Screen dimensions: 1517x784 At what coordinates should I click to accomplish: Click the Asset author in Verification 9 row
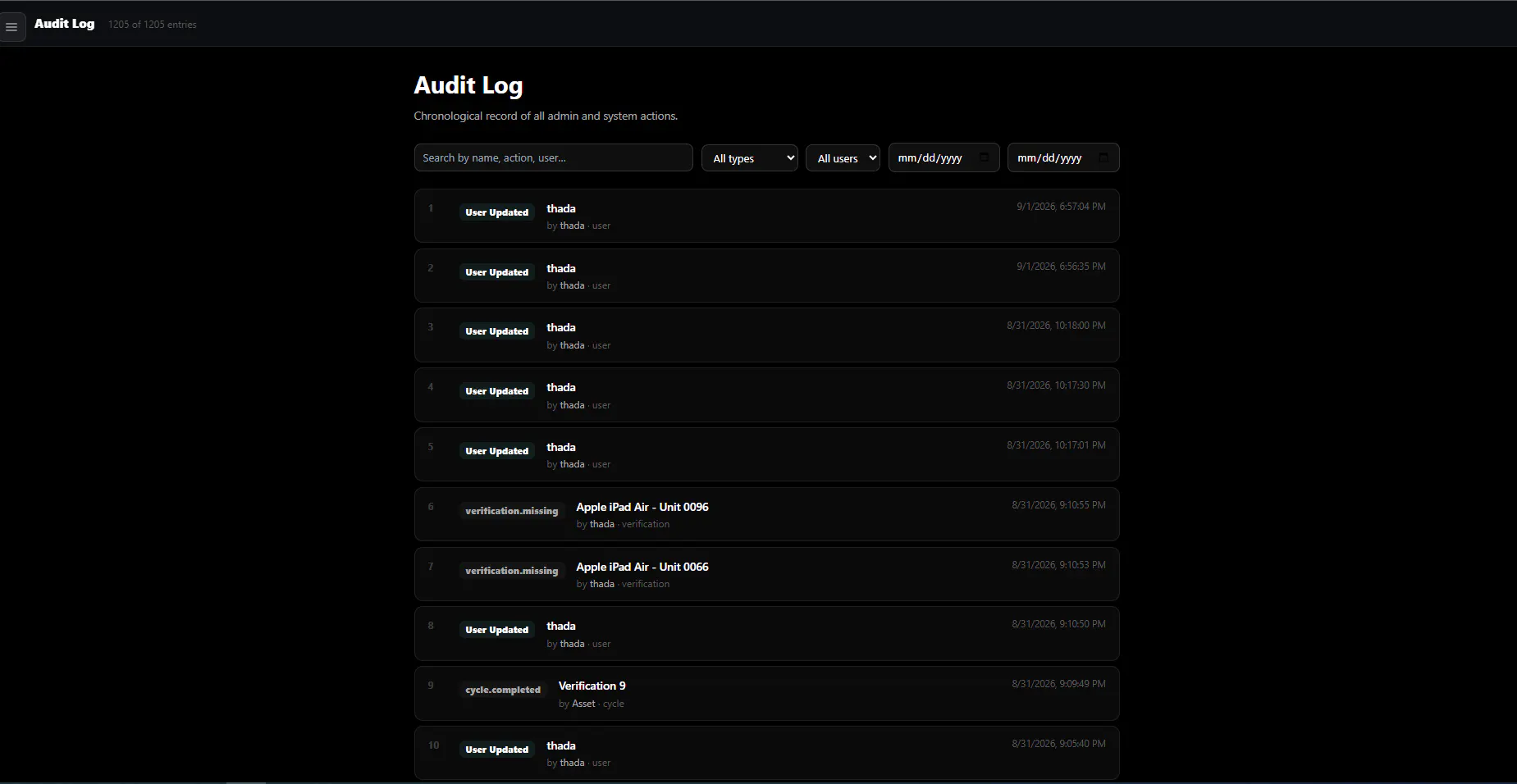(x=583, y=704)
